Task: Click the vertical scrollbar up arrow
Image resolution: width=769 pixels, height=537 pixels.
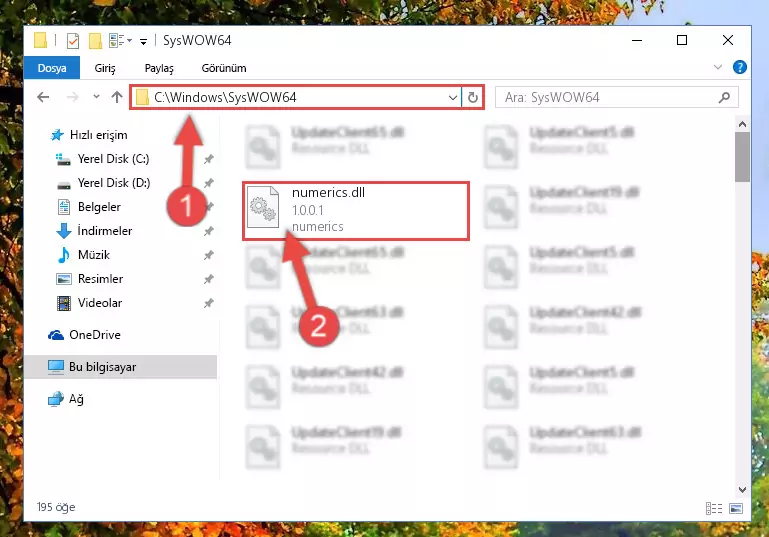Action: (743, 125)
